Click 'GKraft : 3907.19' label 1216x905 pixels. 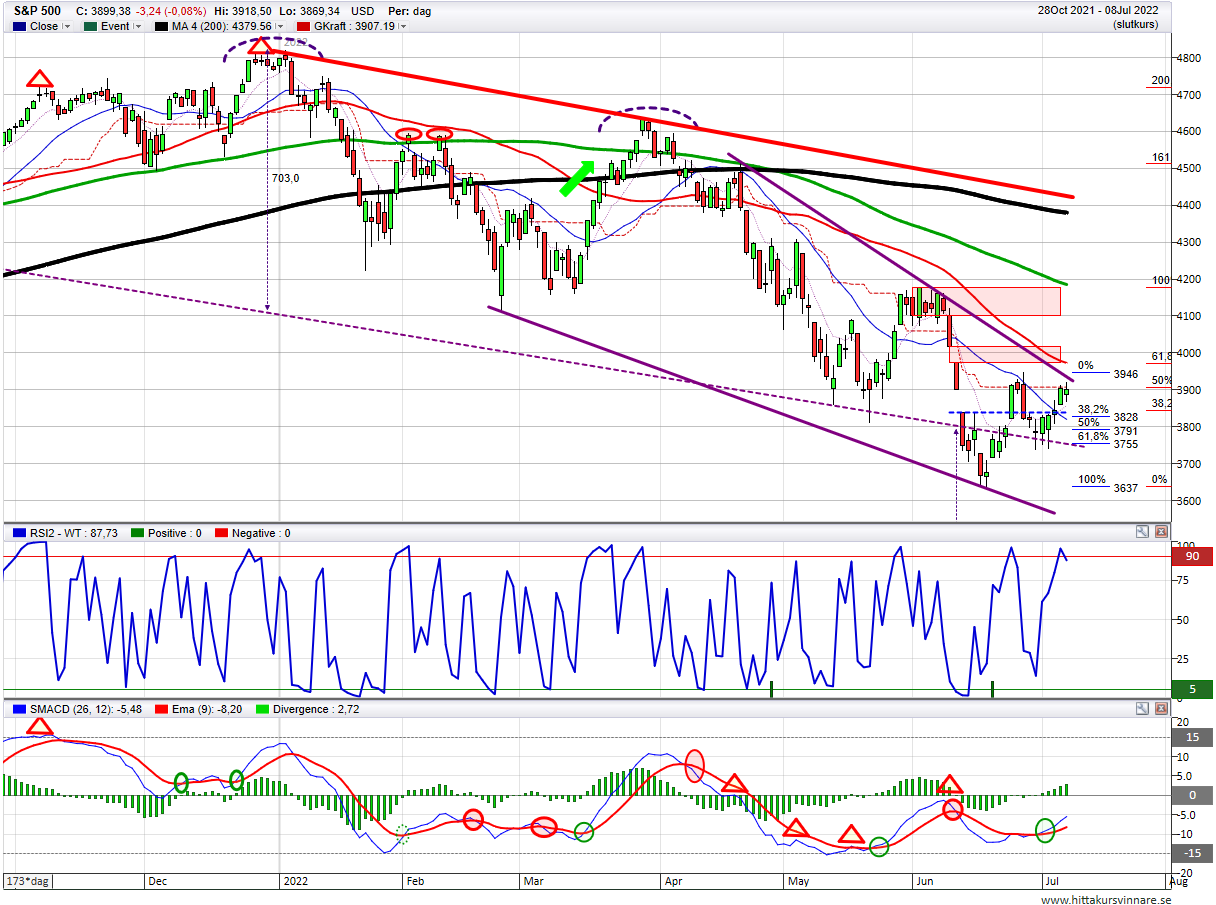click(354, 27)
